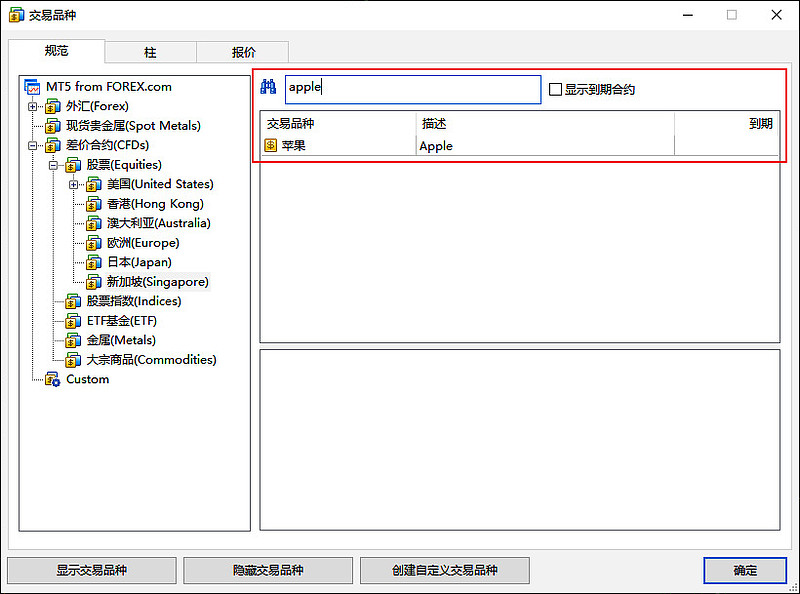Click the 大宗商品(Commodities) folder icon
This screenshot has width=800, height=594.
(x=73, y=360)
